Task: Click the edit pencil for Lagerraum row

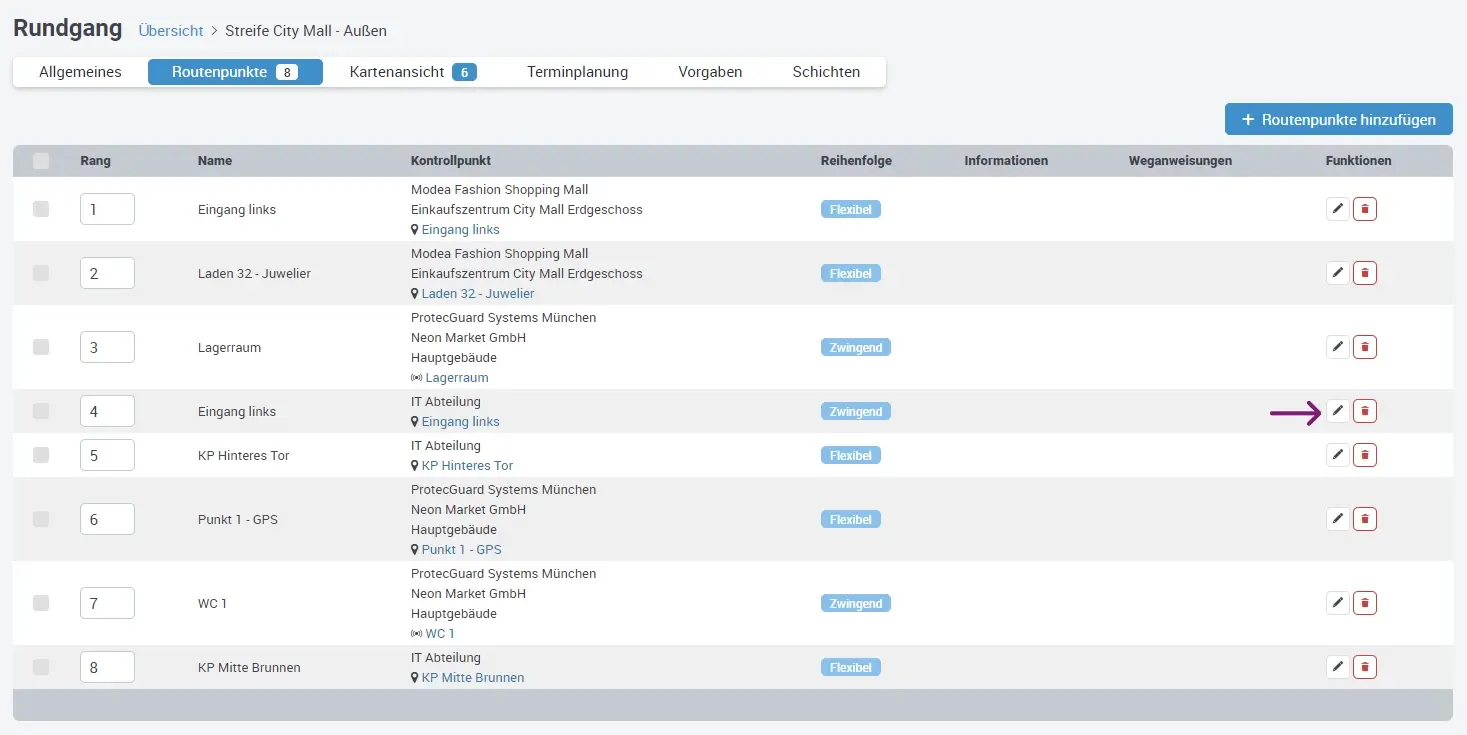Action: (x=1337, y=347)
